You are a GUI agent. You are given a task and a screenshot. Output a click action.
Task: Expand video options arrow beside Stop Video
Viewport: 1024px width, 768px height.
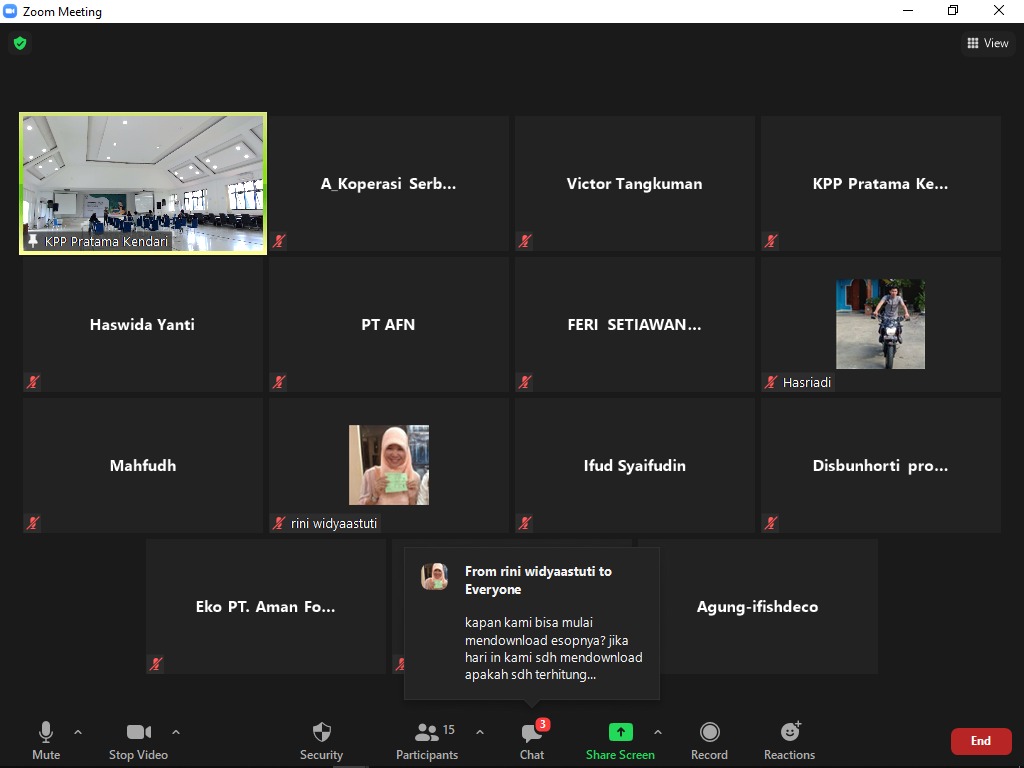[x=176, y=732]
